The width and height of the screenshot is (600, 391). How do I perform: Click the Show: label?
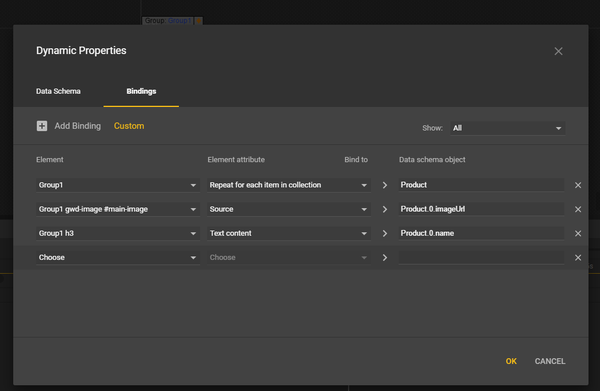(x=432, y=128)
